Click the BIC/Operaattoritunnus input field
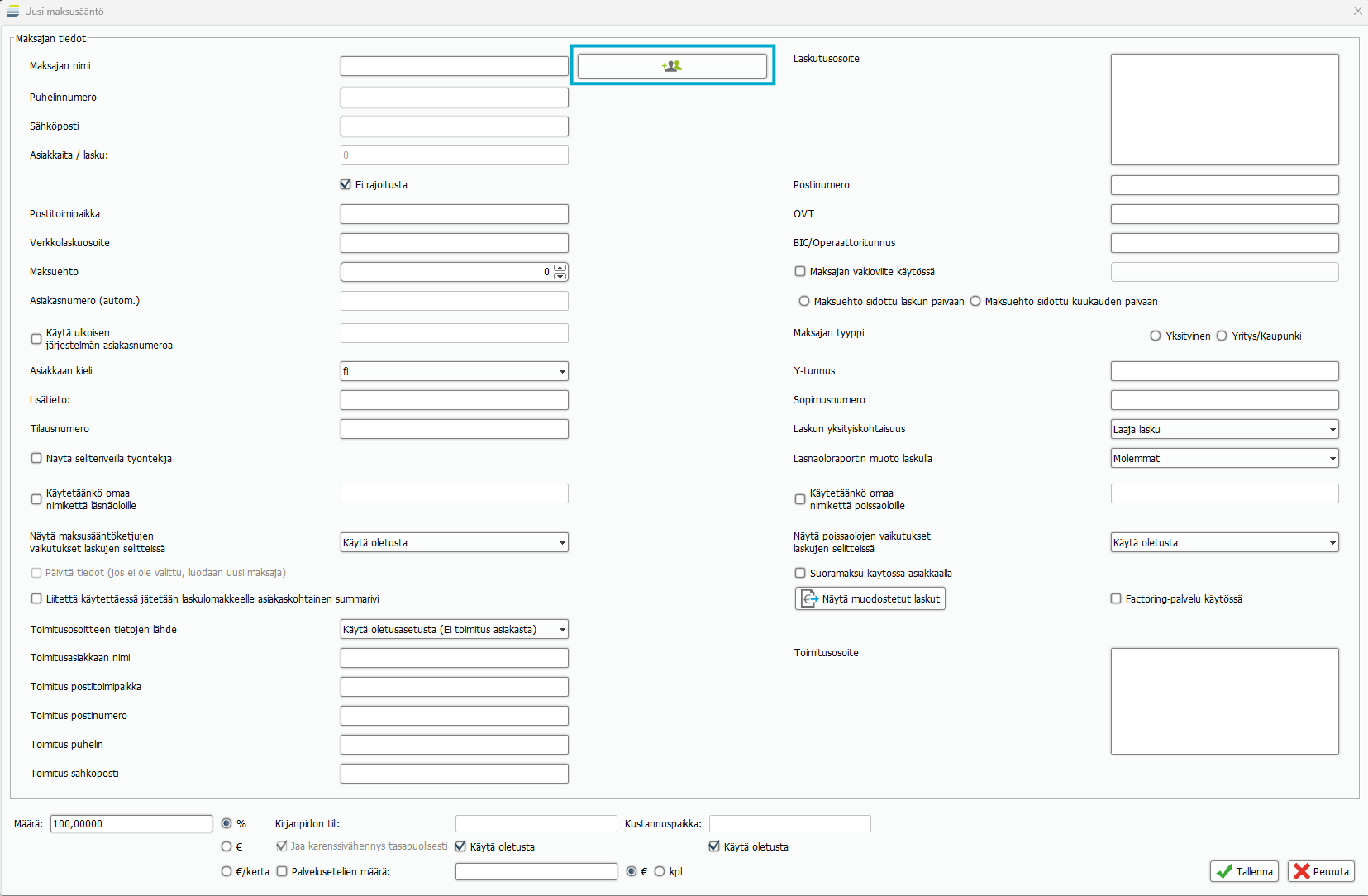This screenshot has width=1368, height=896. [x=1225, y=243]
